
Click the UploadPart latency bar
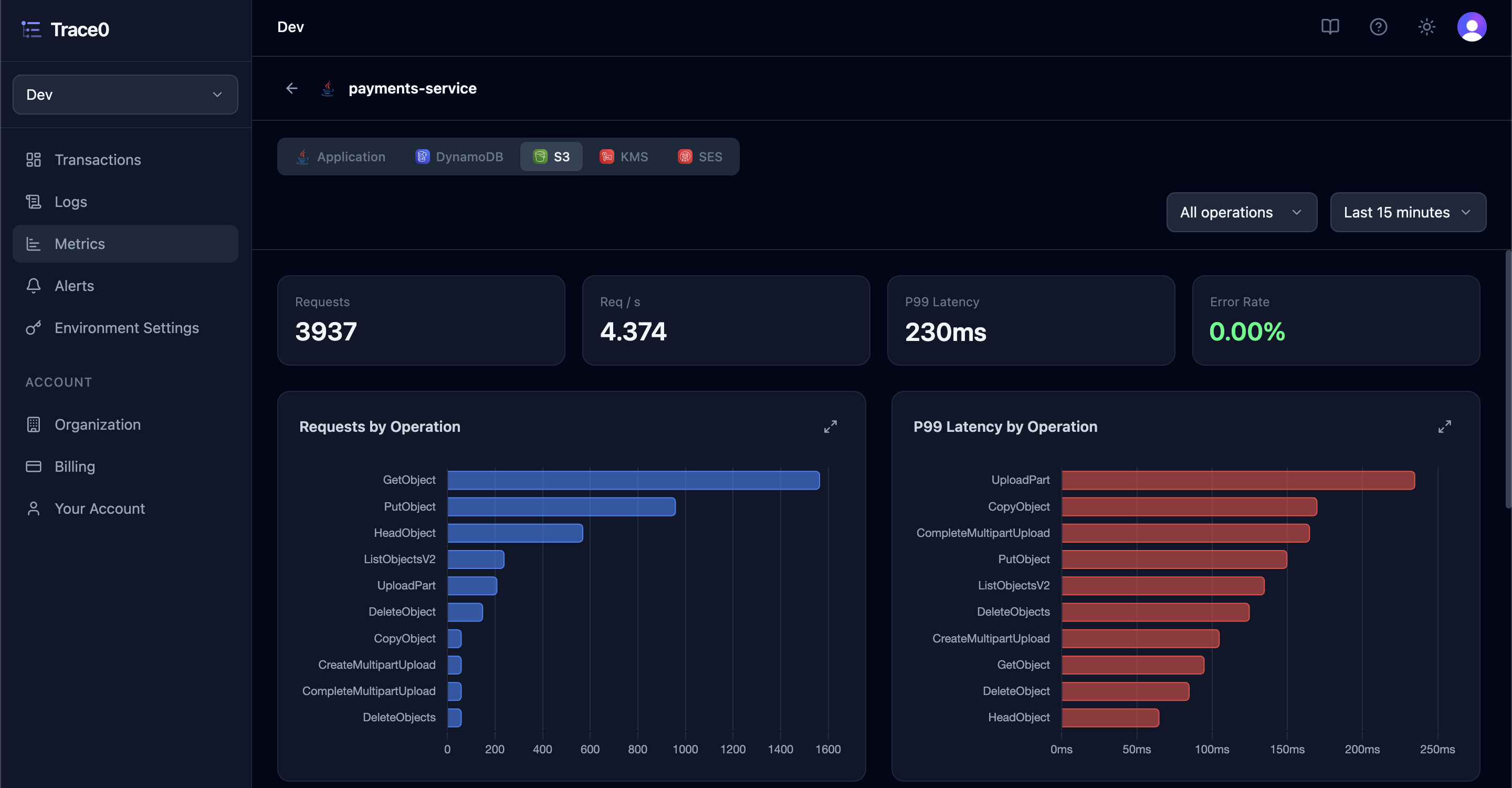(x=1238, y=480)
